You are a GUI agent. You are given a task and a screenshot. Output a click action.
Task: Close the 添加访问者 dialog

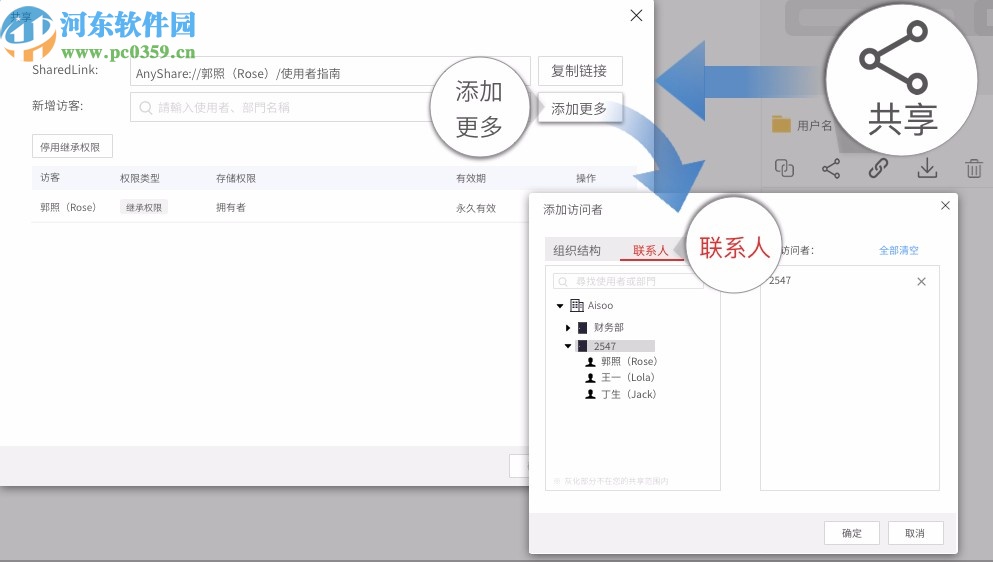pos(946,205)
